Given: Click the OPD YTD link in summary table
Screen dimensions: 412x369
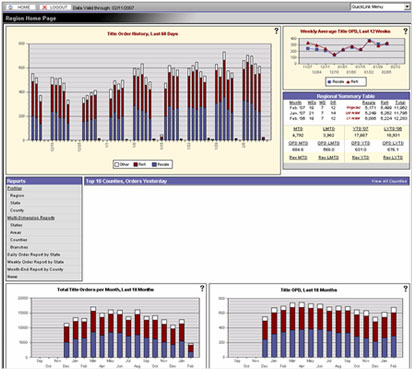Looking at the screenshot, I should (x=360, y=143).
